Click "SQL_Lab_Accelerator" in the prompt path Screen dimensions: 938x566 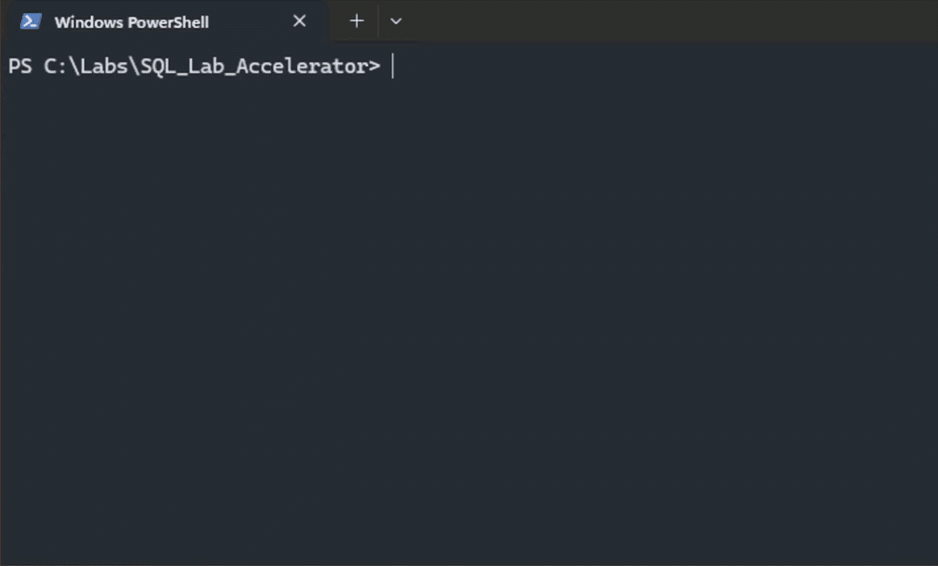(254, 66)
